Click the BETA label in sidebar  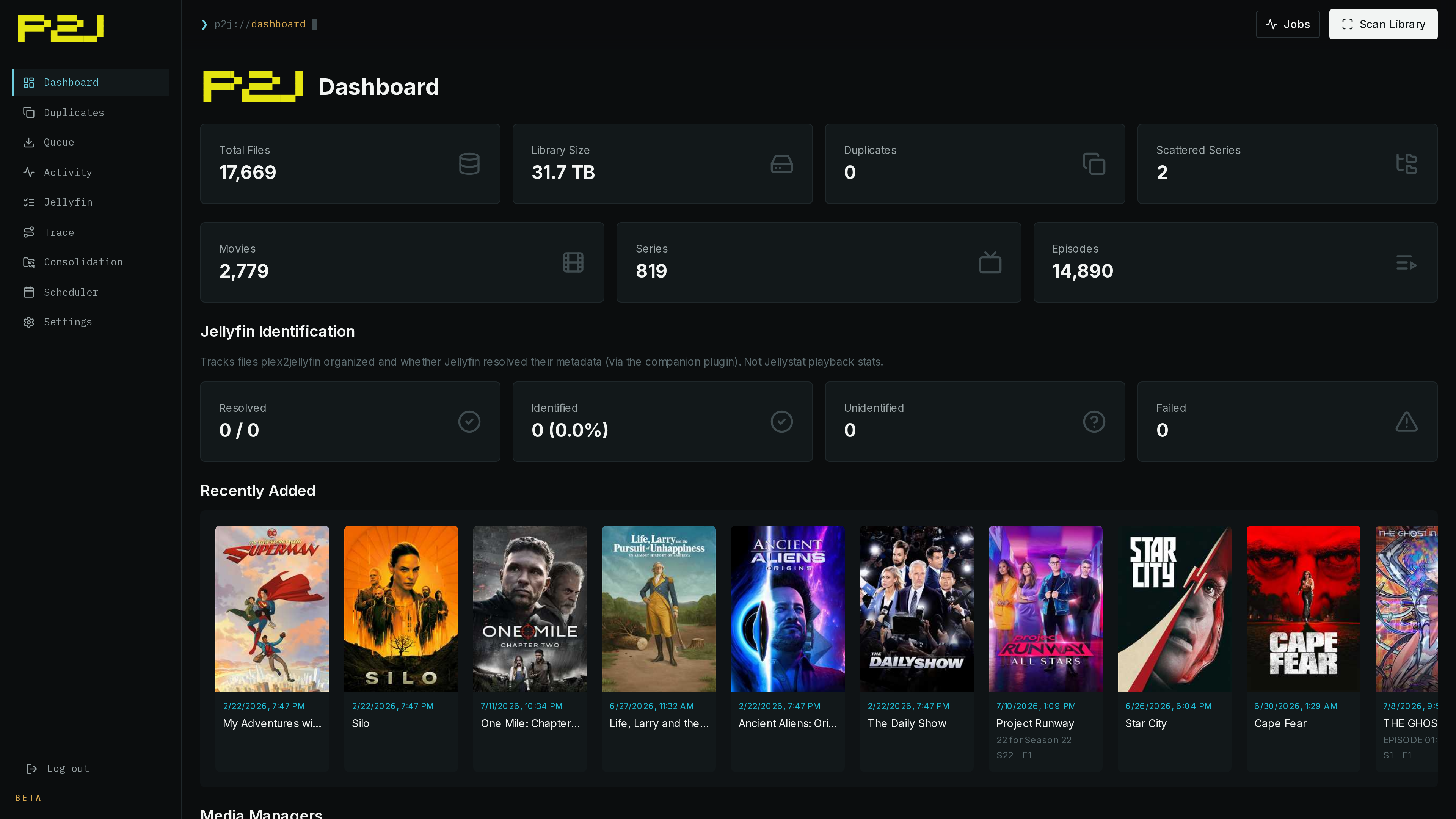pos(28,798)
